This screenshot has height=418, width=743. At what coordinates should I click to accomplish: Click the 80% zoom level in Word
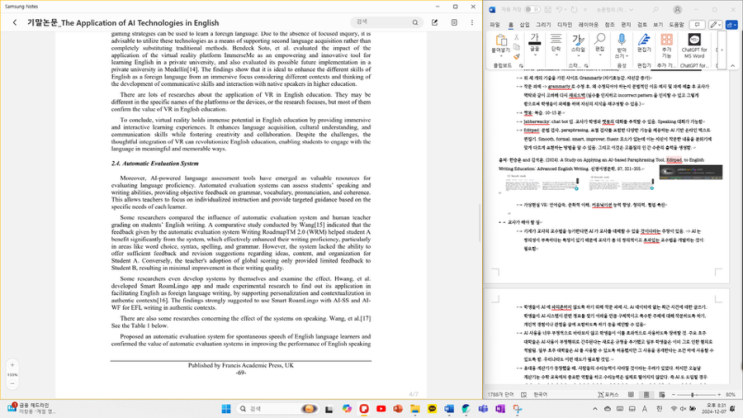pos(730,394)
